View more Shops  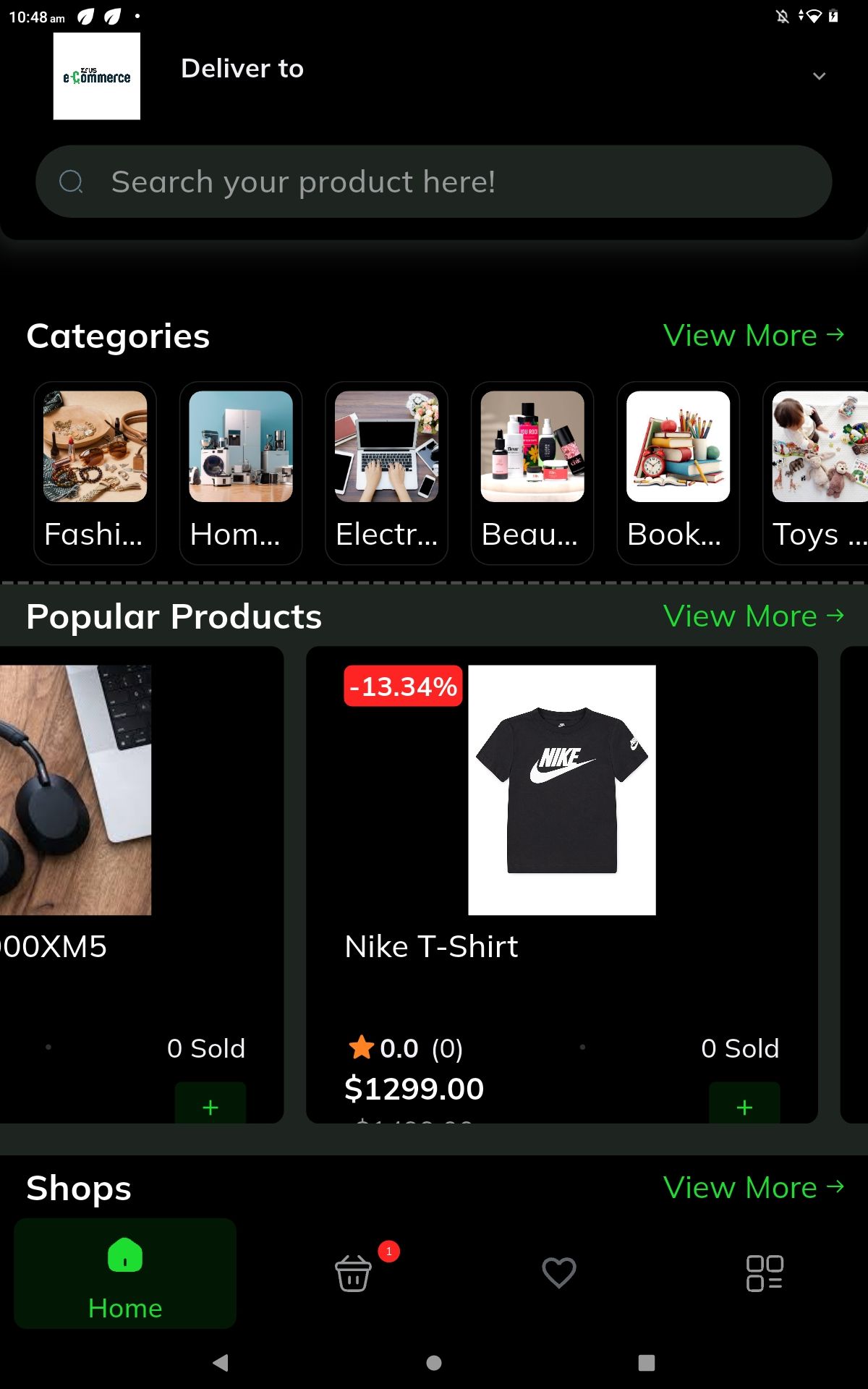coord(754,1188)
